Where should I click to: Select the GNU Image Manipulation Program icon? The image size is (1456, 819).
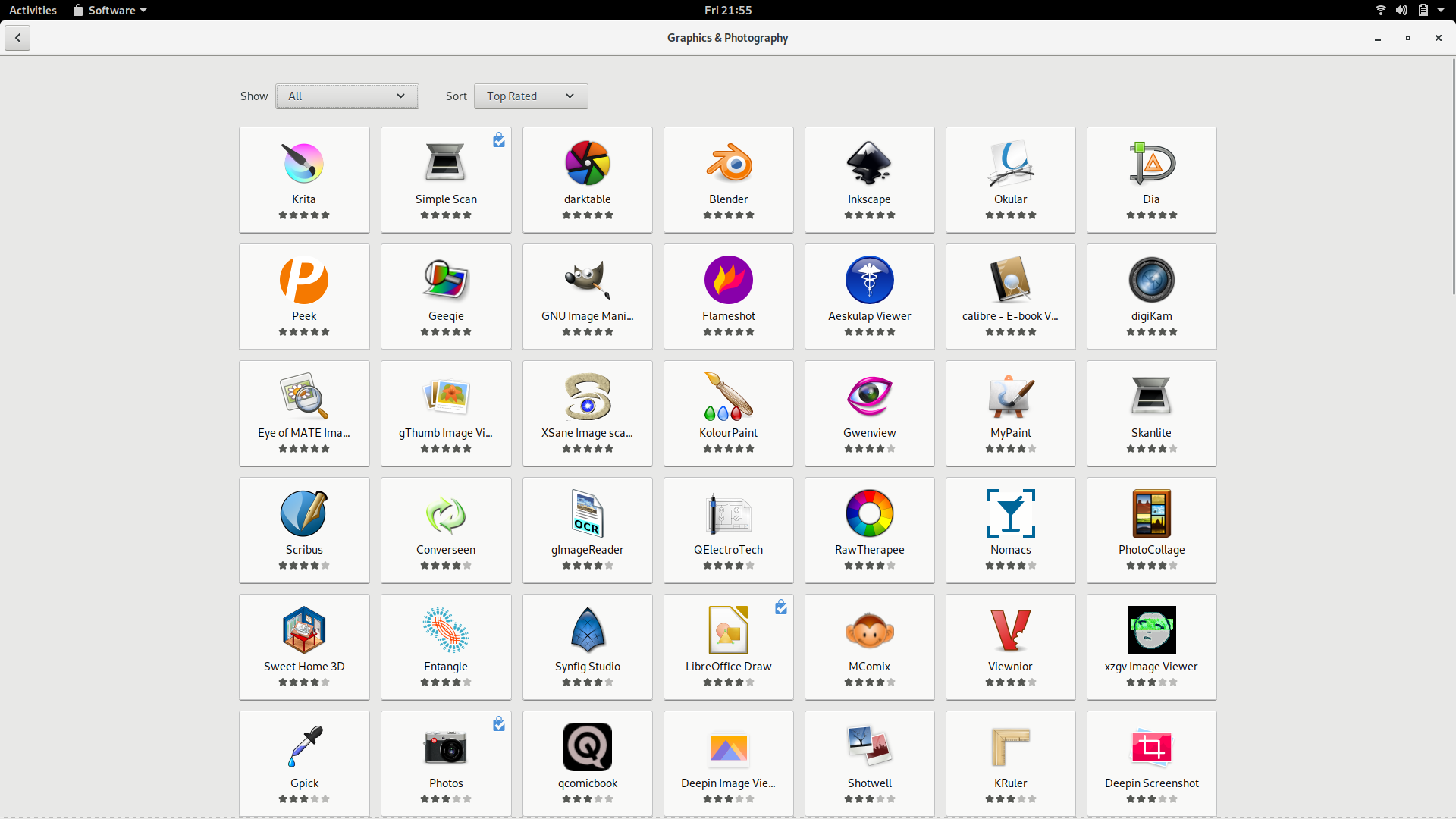(587, 280)
